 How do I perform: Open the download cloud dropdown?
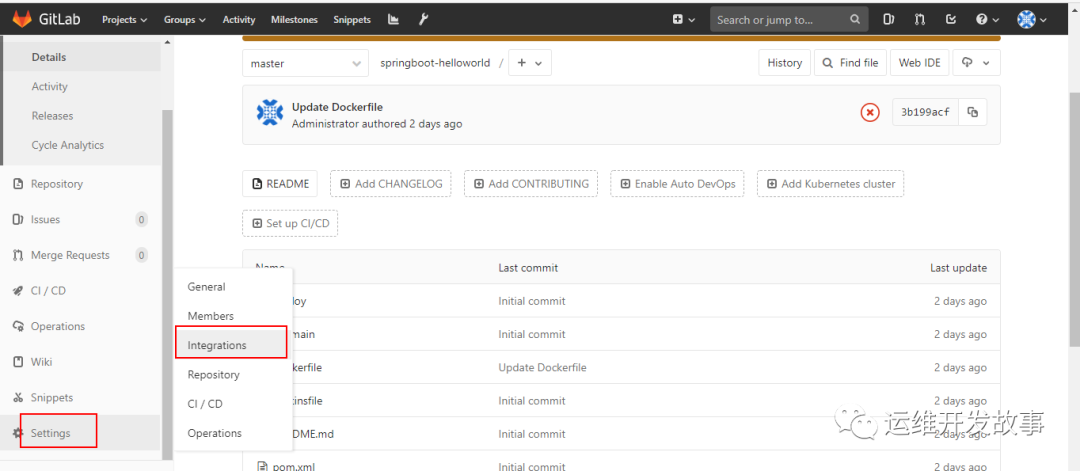pos(977,63)
